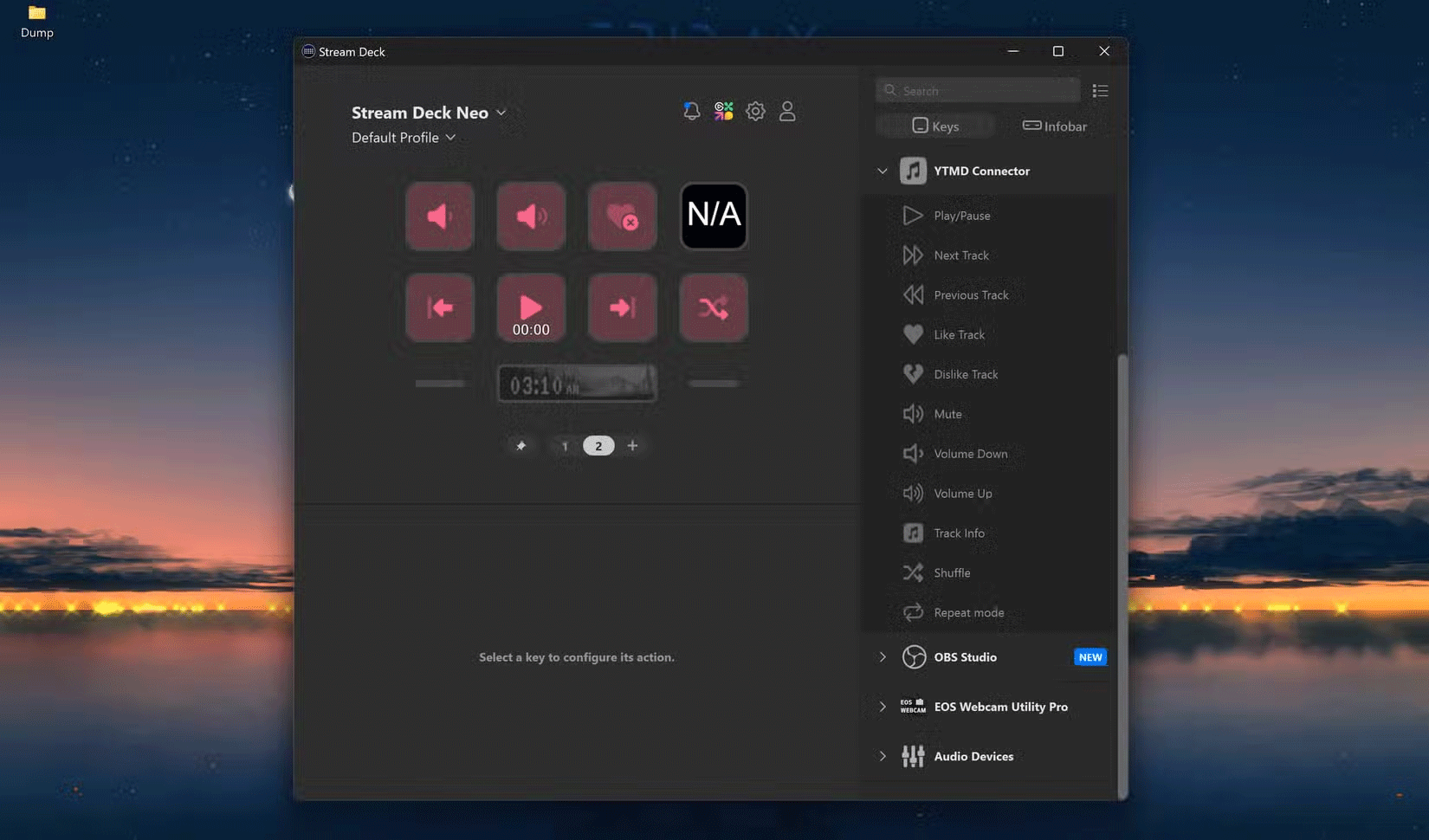Select the Play/Pause action in YTMD Connector
1429x840 pixels.
[960, 215]
